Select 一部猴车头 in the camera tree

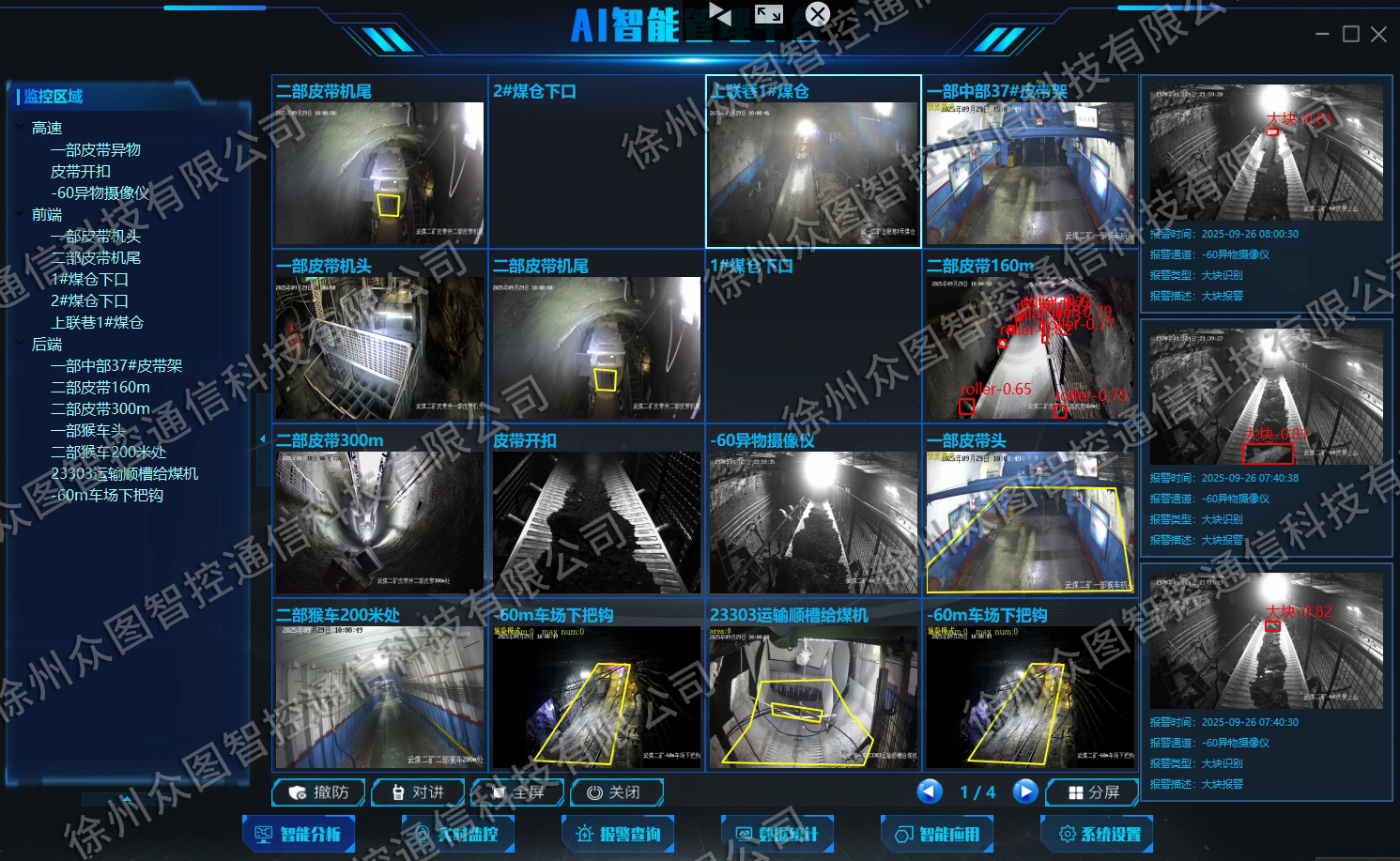pyautogui.click(x=88, y=430)
